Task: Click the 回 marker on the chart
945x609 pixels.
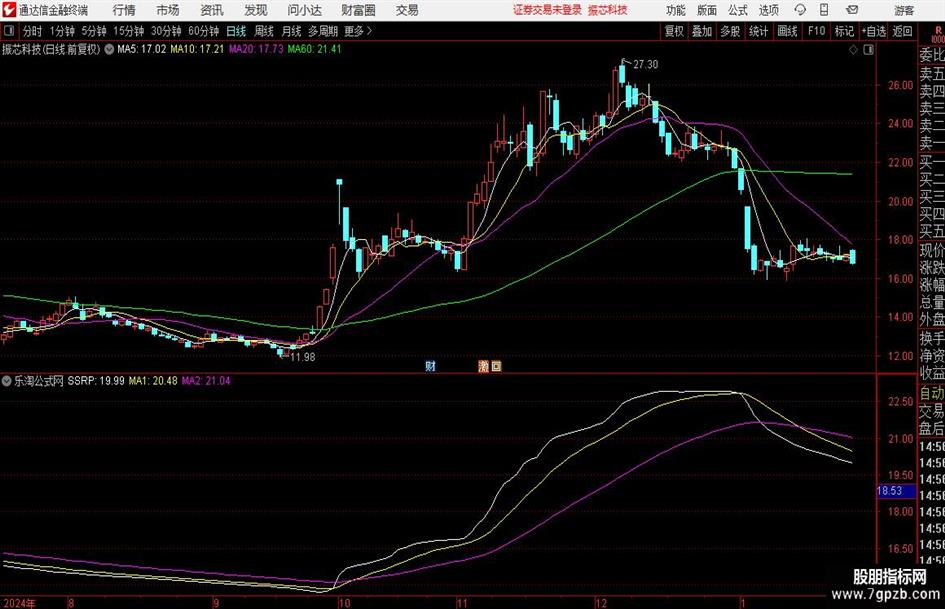Action: [496, 366]
